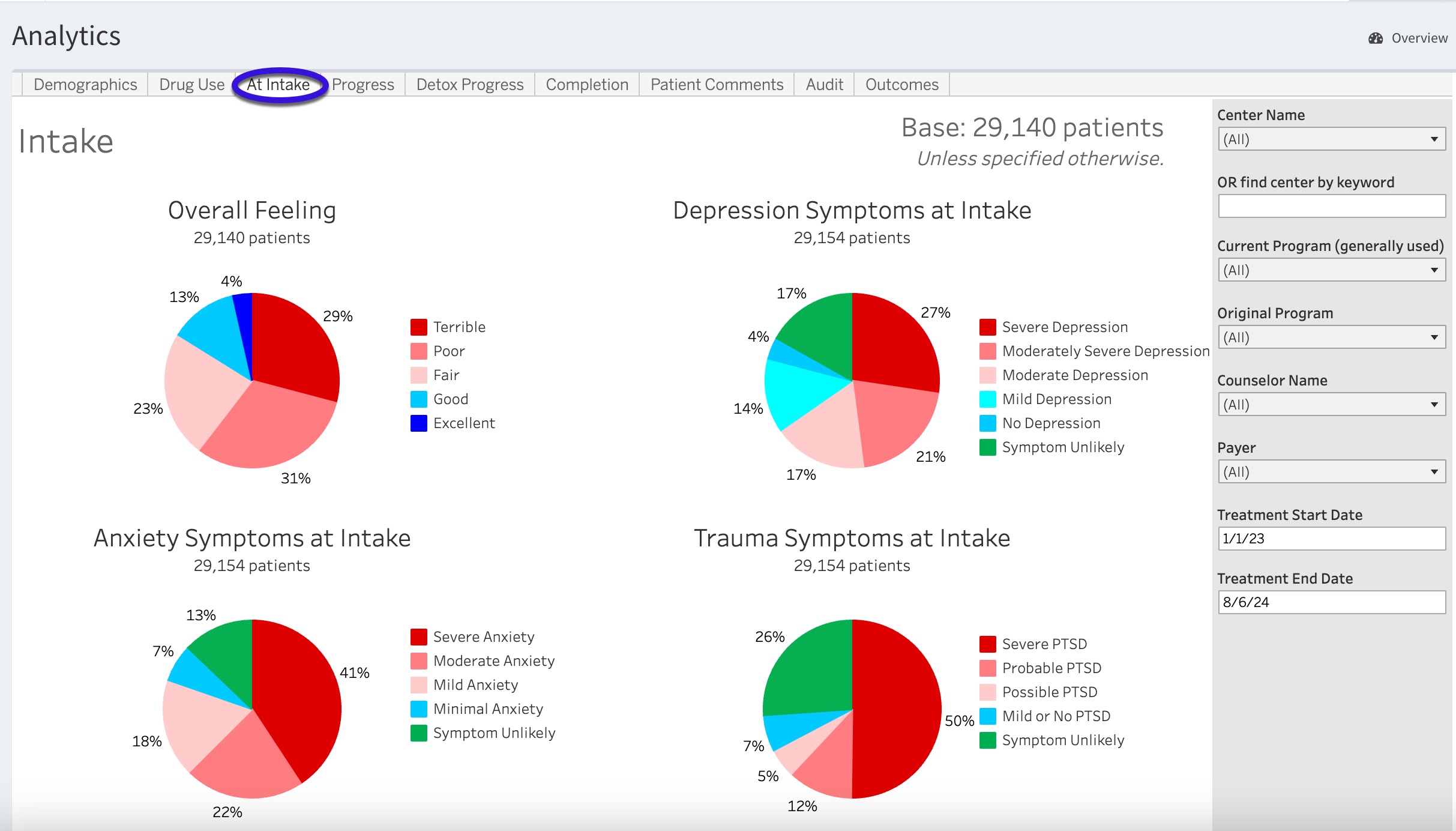Click the Minimal Anxiety legend swatch

(418, 709)
